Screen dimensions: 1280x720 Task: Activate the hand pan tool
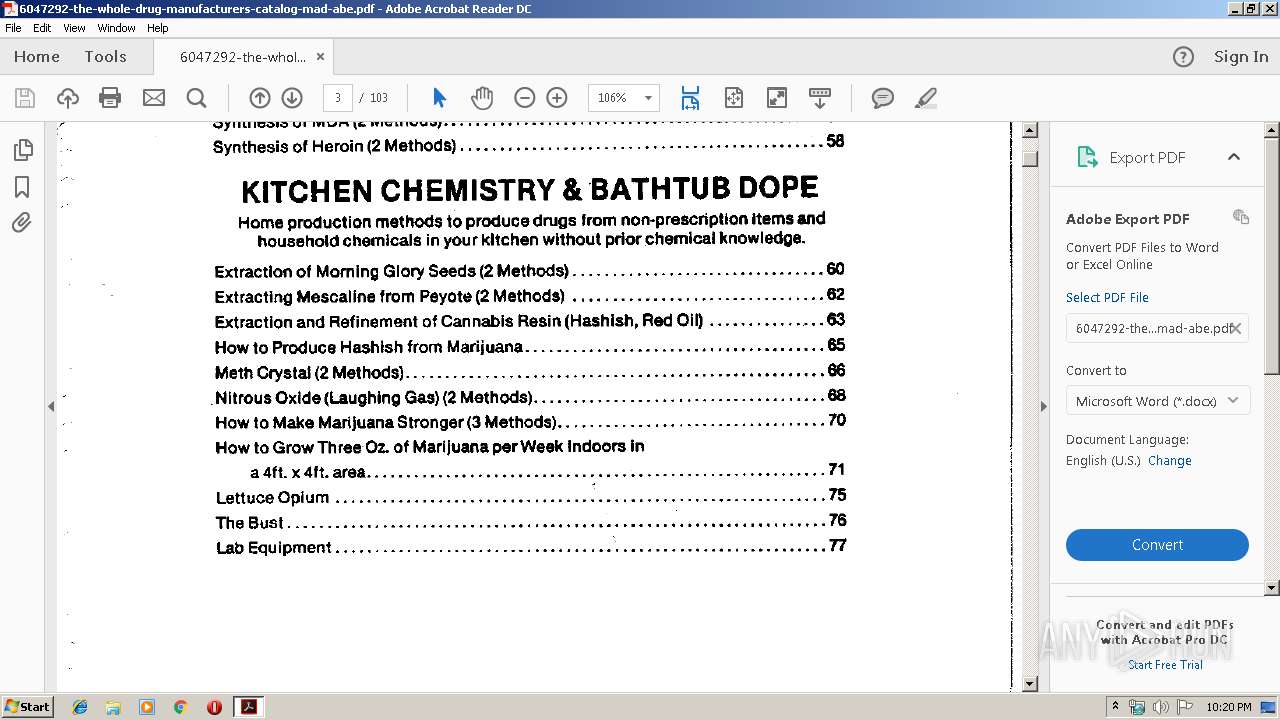click(x=482, y=98)
